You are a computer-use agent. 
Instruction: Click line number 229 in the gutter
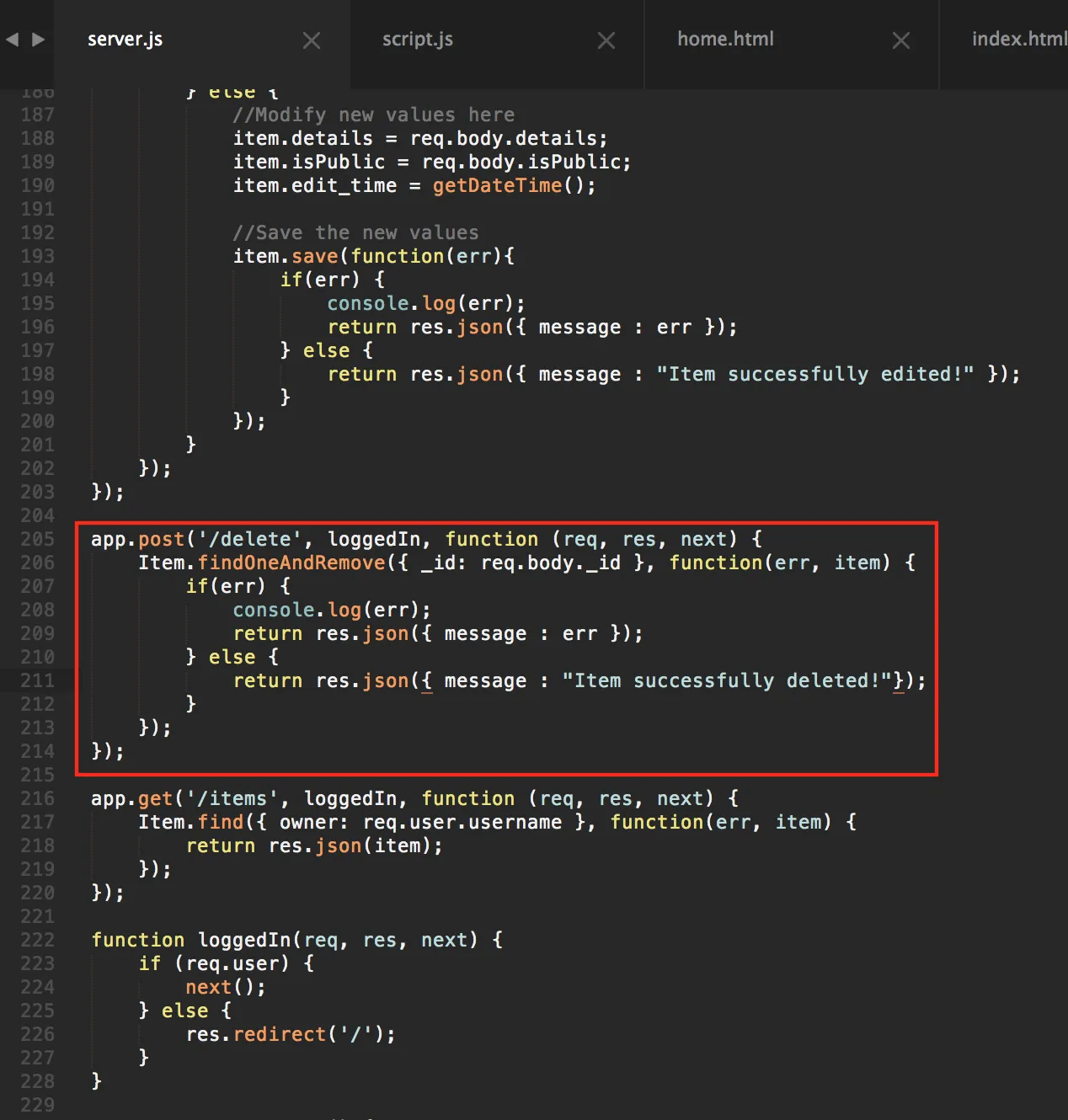pos(37,1105)
